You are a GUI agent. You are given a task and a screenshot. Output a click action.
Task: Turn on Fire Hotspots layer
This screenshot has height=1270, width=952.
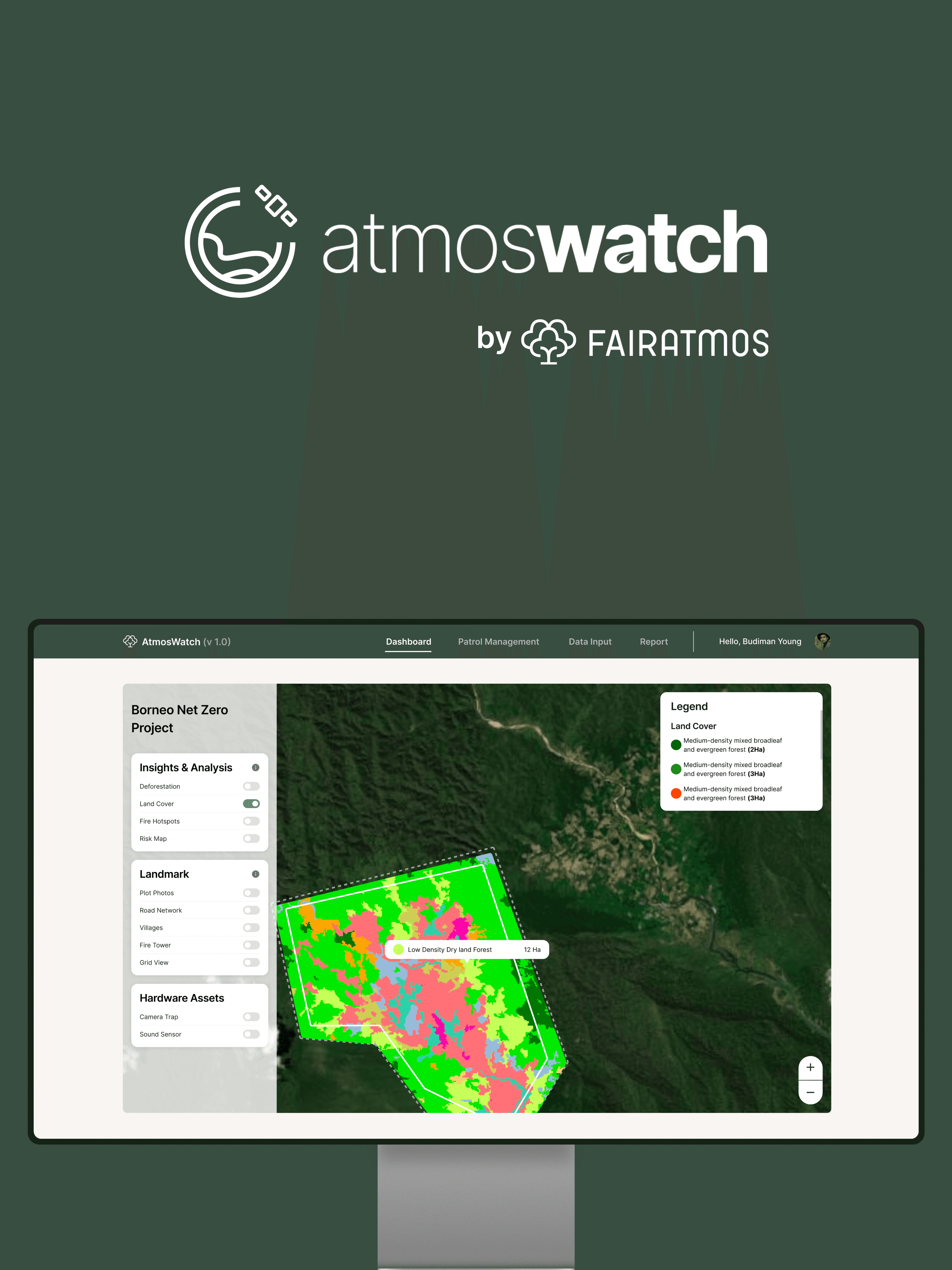coord(251,821)
